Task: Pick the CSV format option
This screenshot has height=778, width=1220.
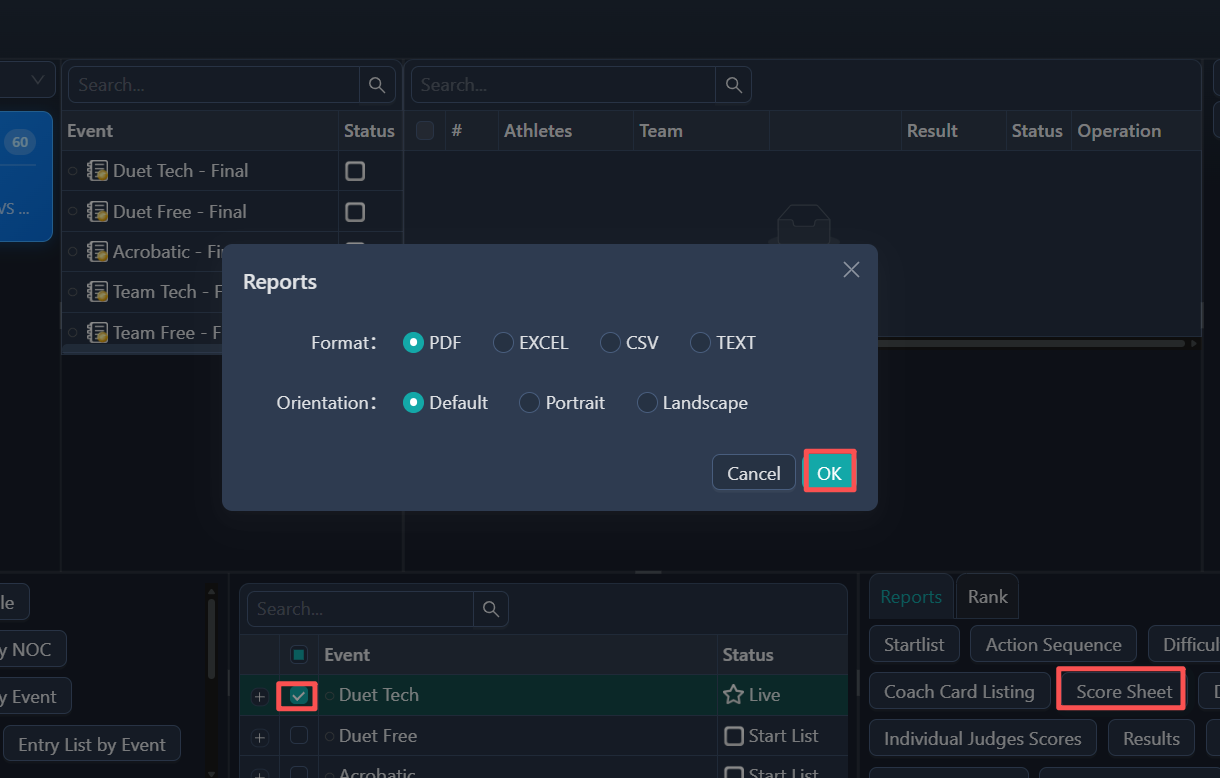Action: click(x=610, y=343)
